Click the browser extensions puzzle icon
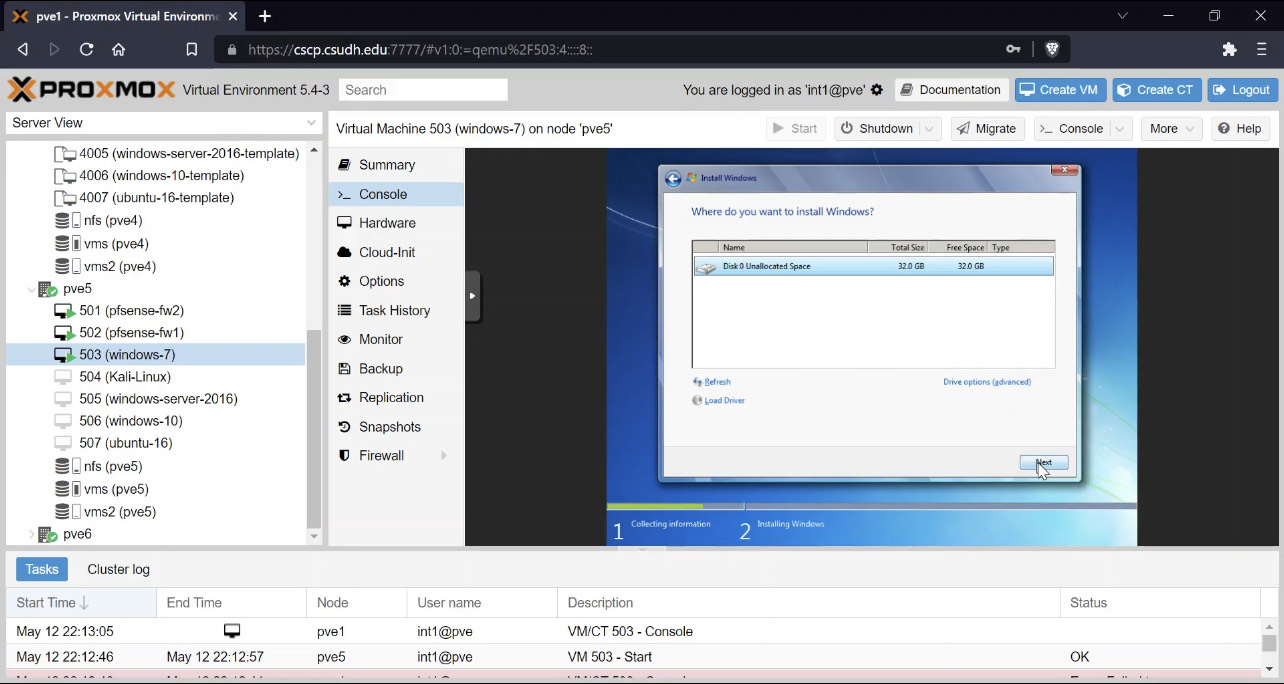 [1230, 49]
